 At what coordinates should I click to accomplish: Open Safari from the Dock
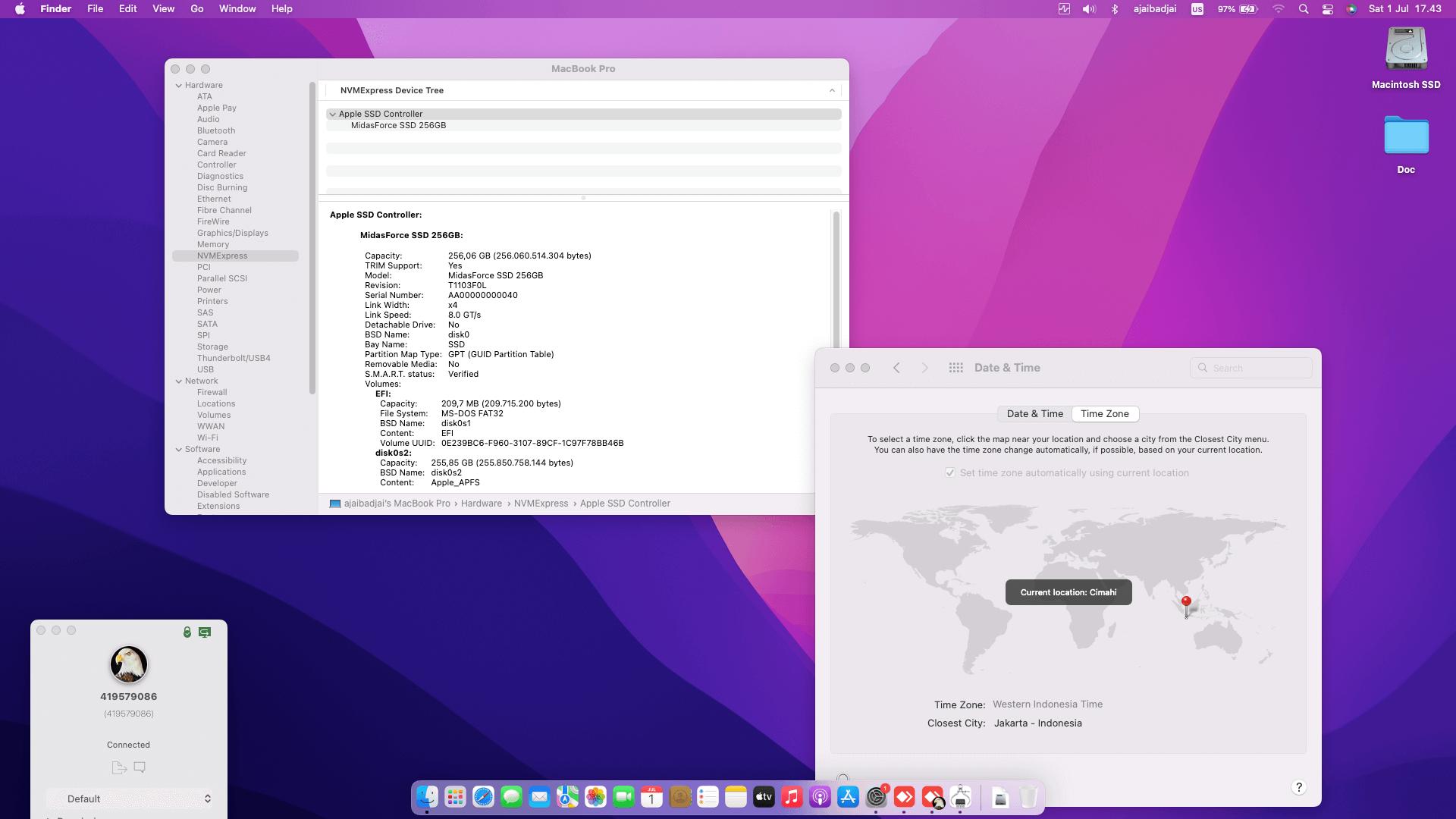[483, 797]
